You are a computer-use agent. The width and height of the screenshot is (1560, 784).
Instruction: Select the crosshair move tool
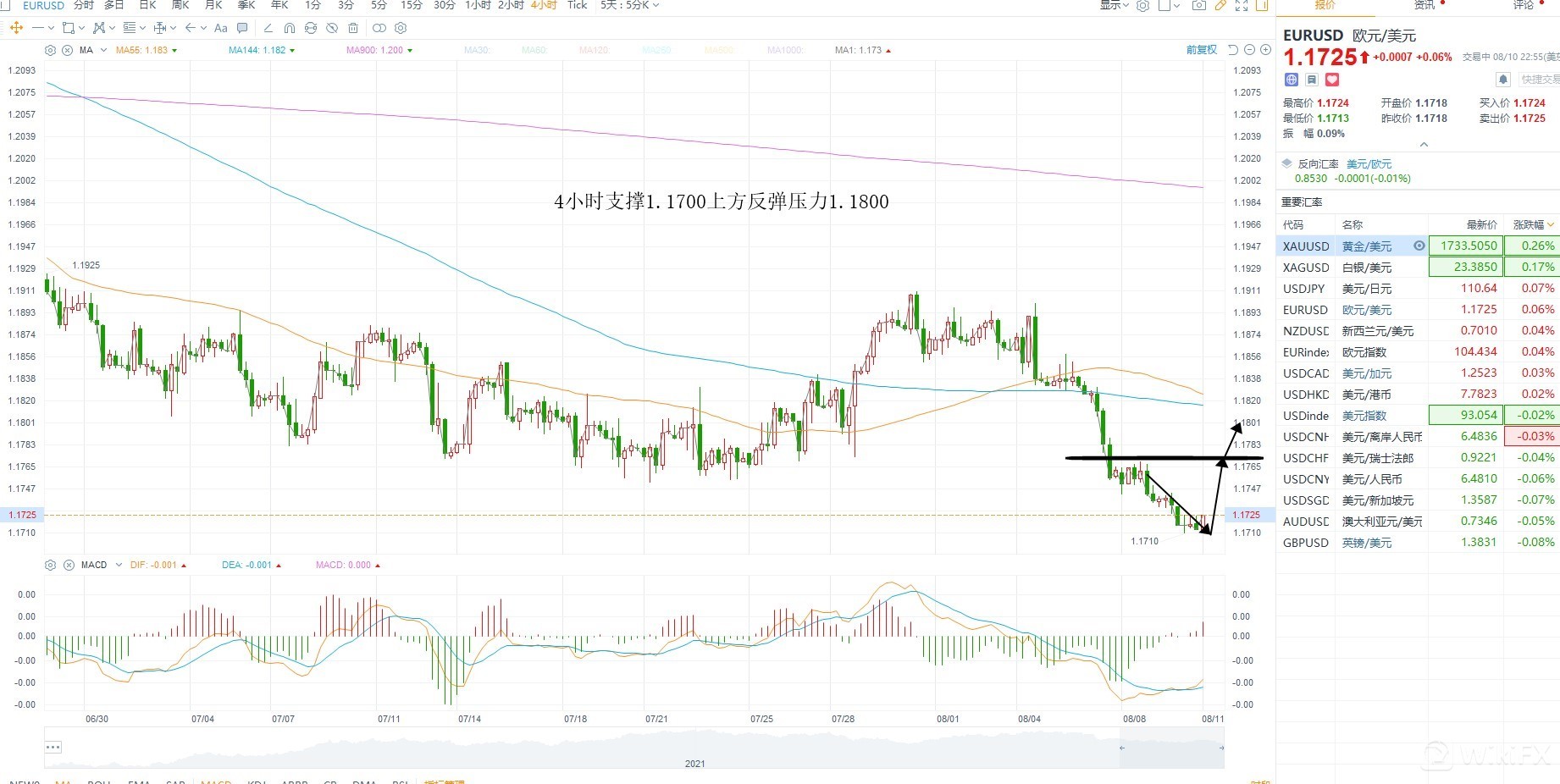[16, 28]
